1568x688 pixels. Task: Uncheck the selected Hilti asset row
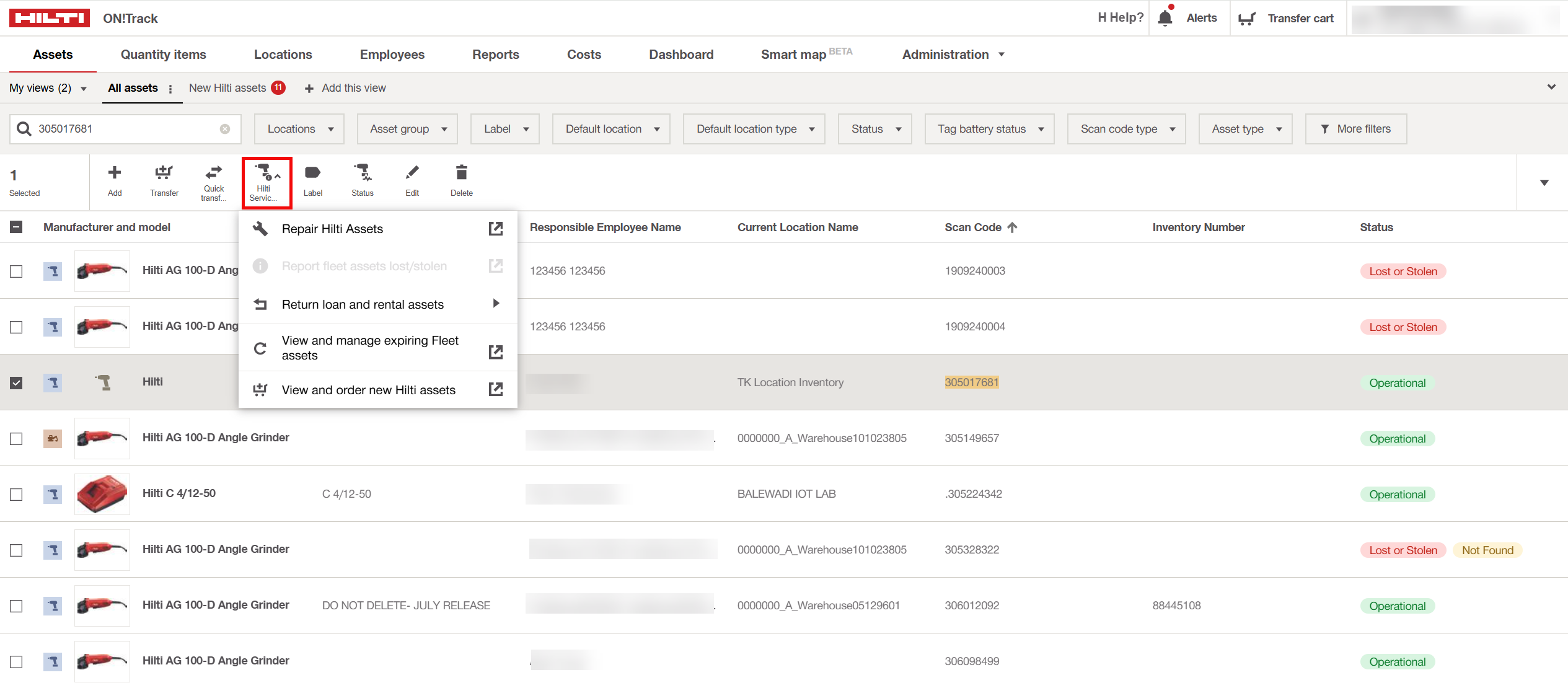tap(16, 383)
